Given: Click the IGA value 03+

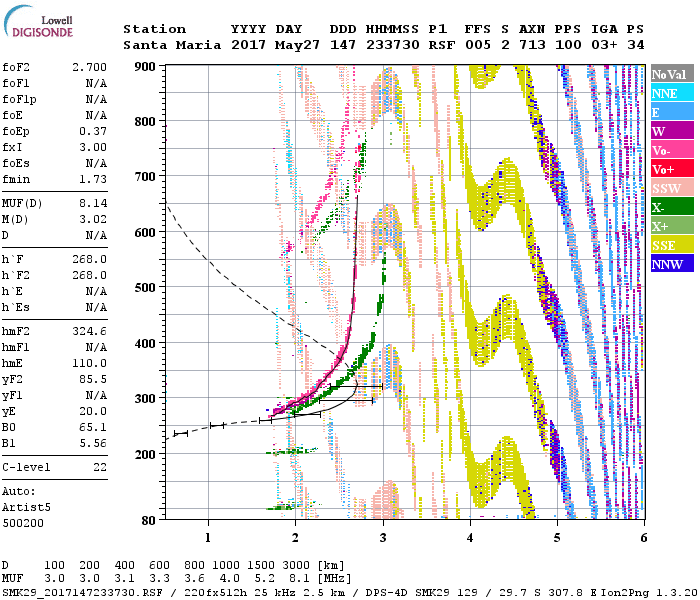Looking at the screenshot, I should tap(604, 45).
